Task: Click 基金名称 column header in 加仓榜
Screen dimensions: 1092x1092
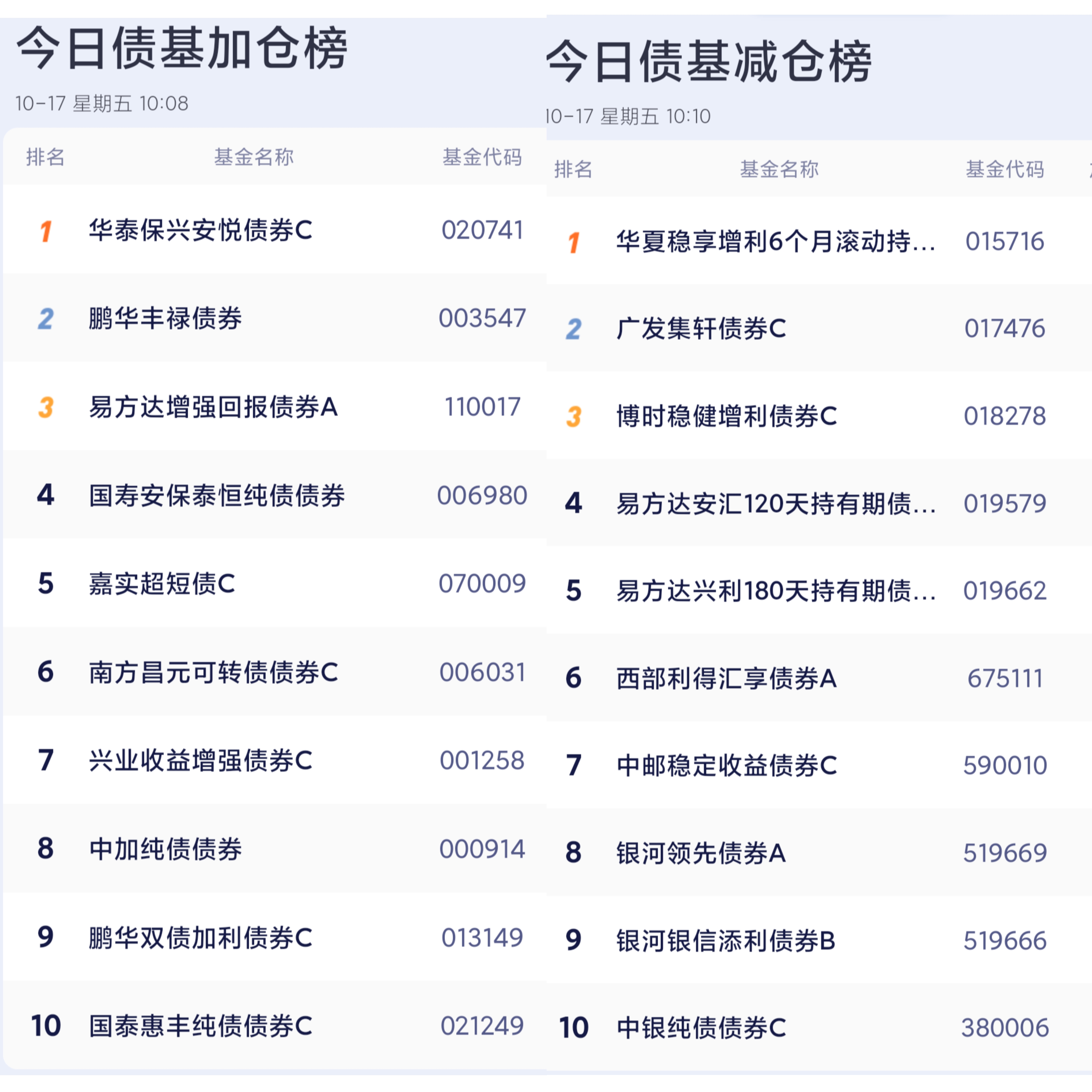Action: click(254, 157)
